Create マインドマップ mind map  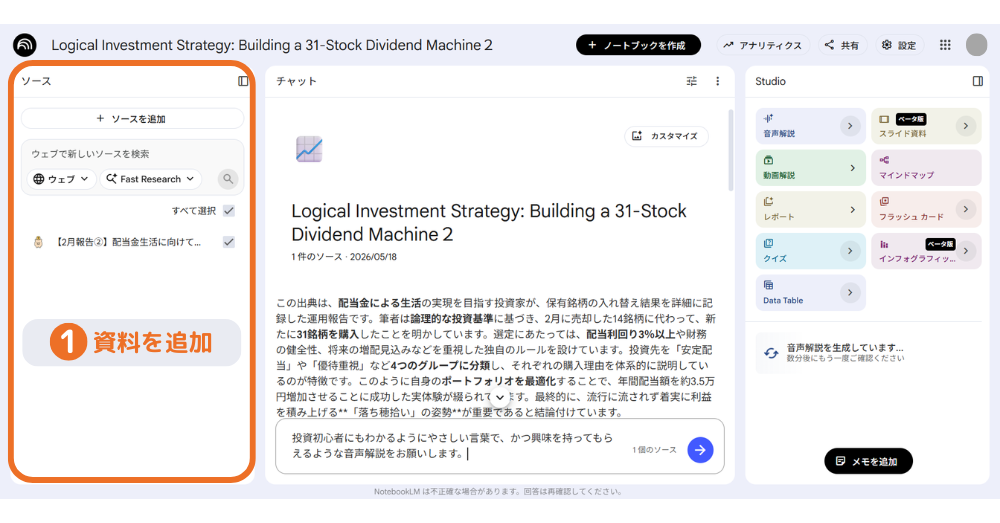pyautogui.click(x=926, y=168)
